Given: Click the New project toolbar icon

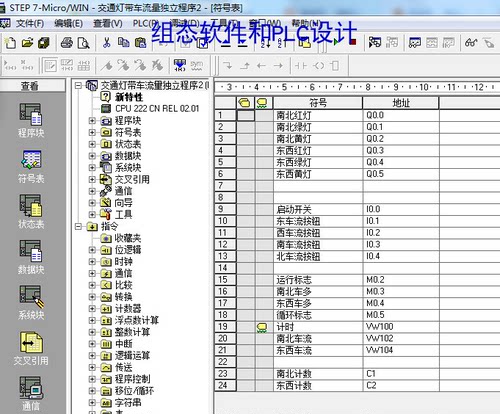Looking at the screenshot, I should coord(10,43).
